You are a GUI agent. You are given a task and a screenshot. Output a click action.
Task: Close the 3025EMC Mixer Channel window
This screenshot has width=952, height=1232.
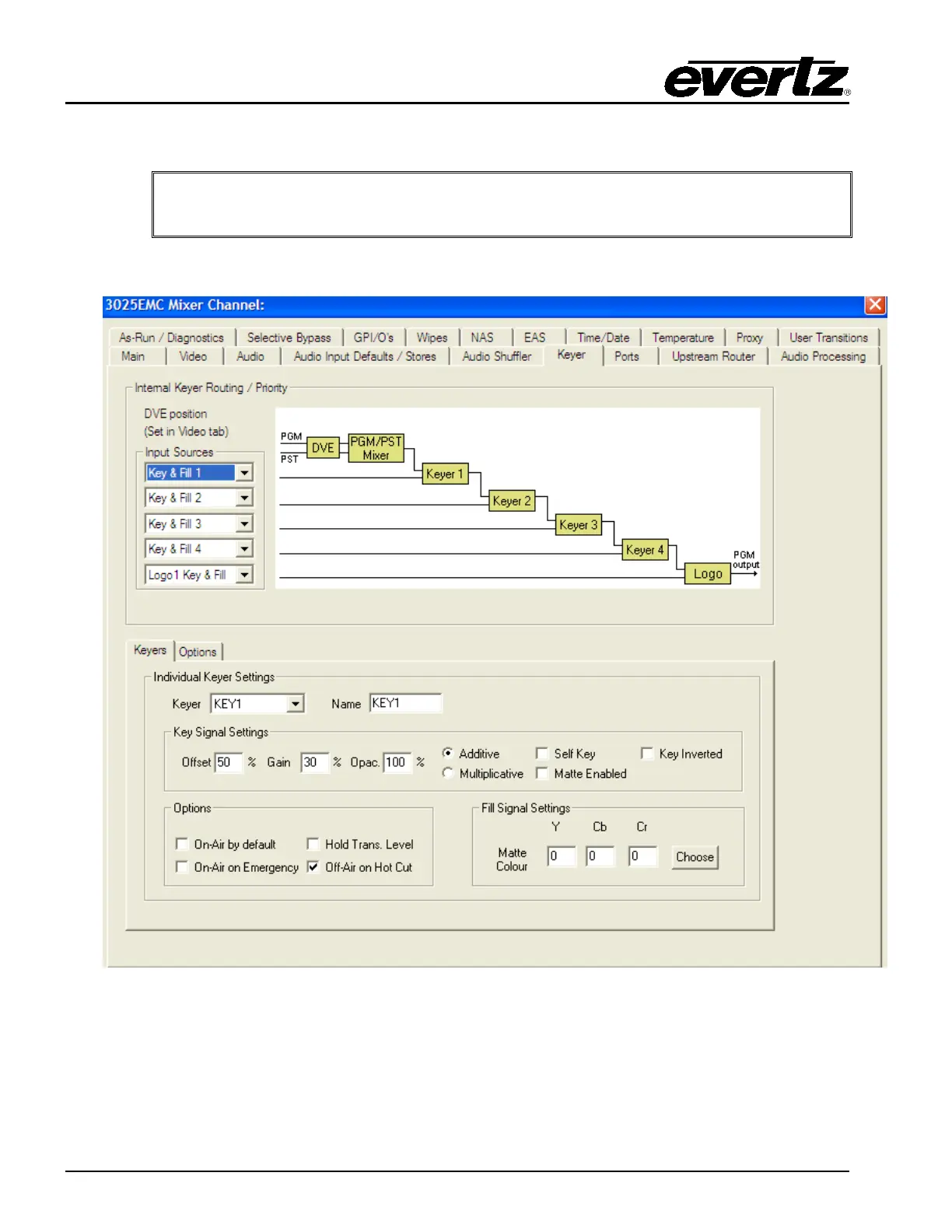coord(875,305)
